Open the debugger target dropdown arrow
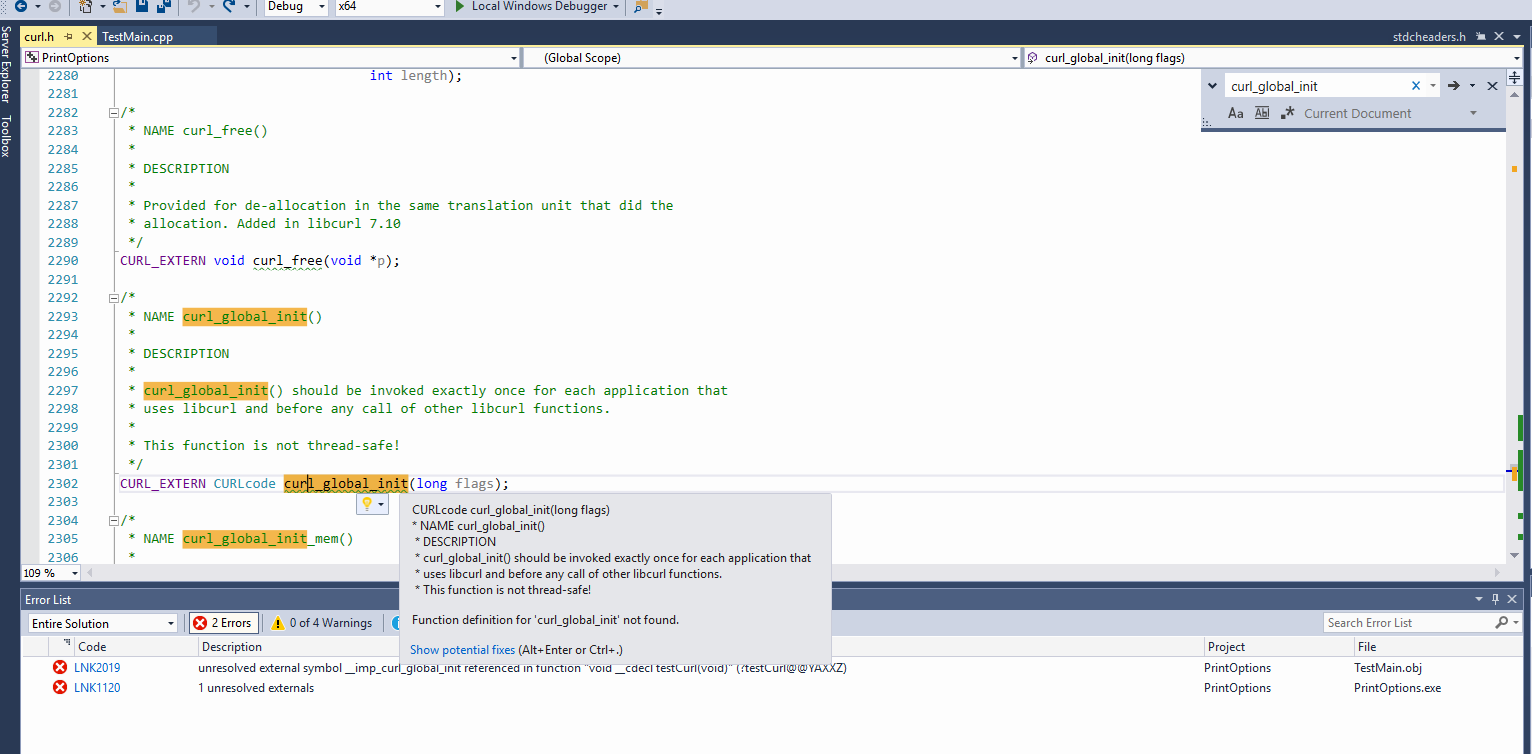The width and height of the screenshot is (1532, 754). (x=615, y=6)
